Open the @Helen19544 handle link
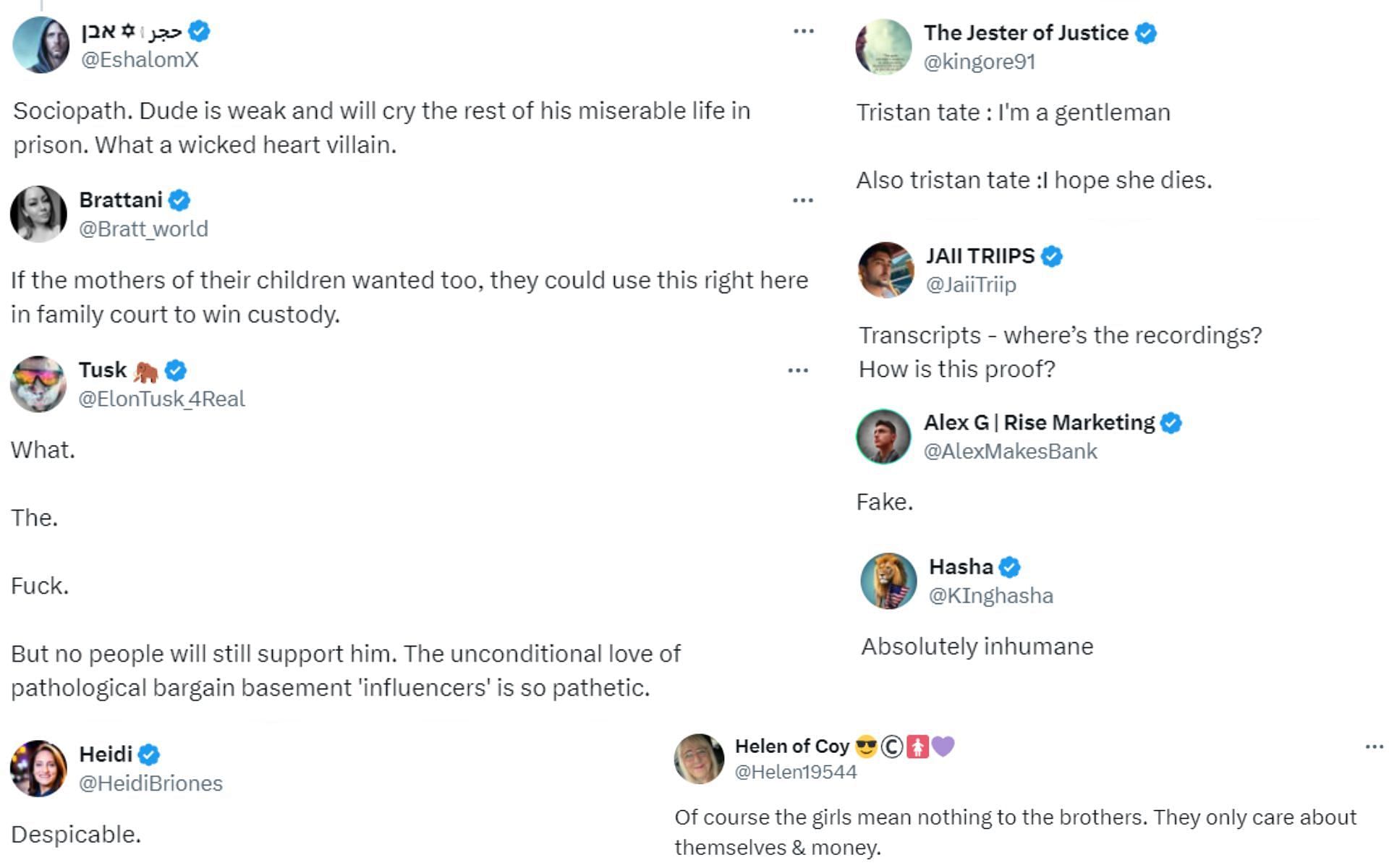Viewport: 1389px width, 868px height. point(796,773)
